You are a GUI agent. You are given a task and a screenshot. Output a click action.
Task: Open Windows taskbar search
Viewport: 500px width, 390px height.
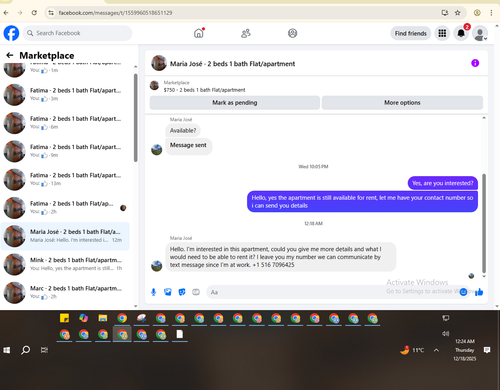pos(25,350)
